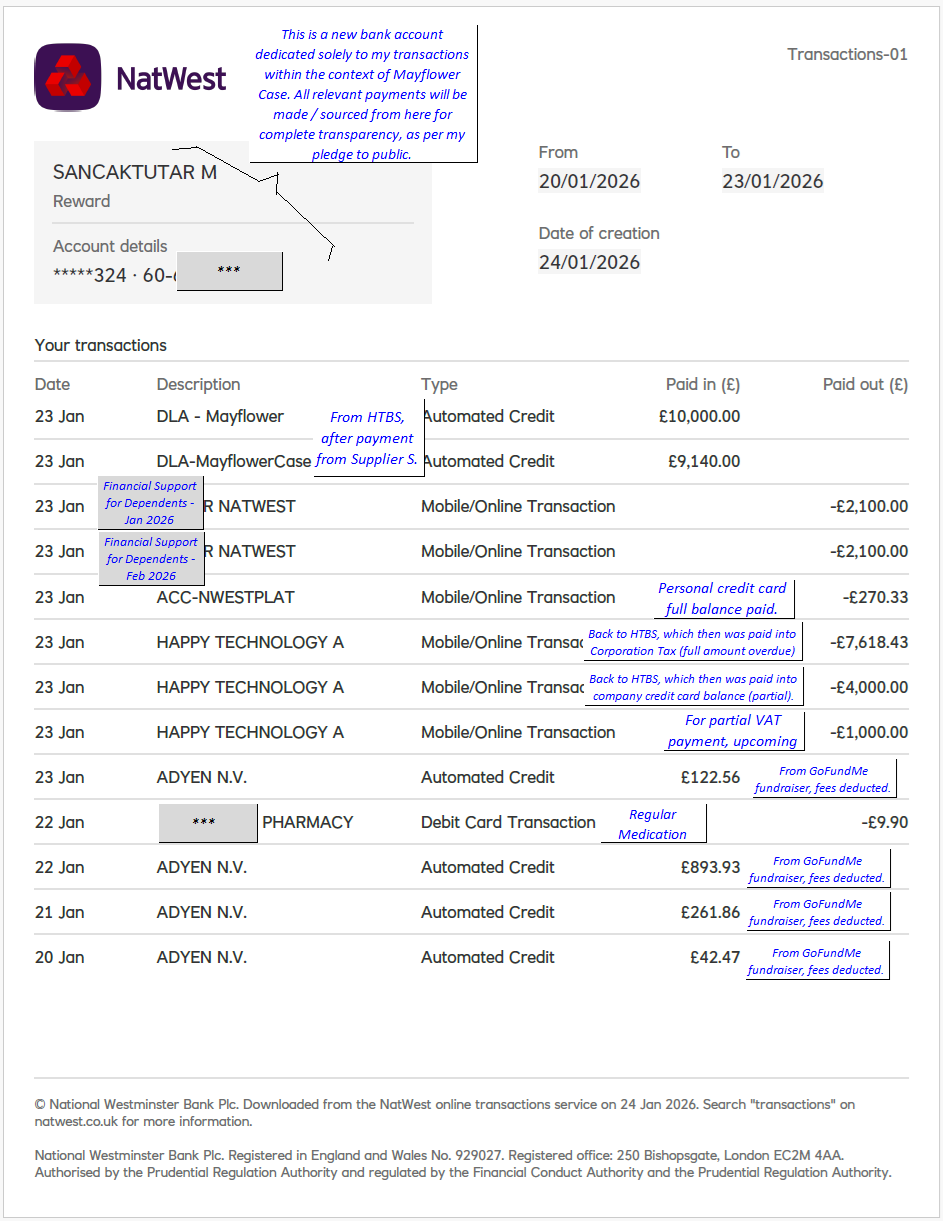Click the Type column header

click(439, 384)
